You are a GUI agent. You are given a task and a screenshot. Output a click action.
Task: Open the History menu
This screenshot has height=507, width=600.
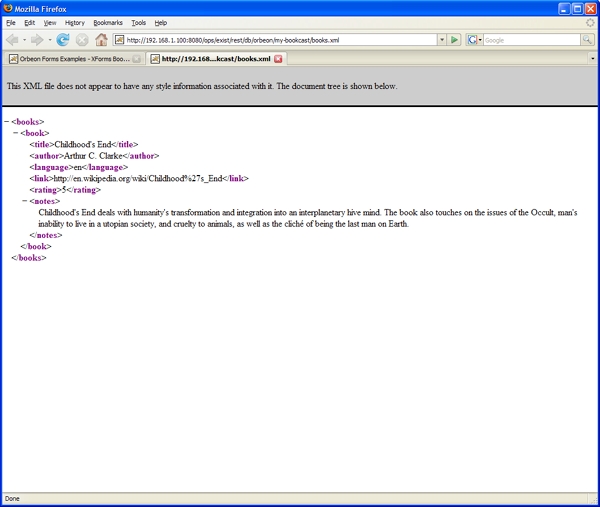(x=75, y=22)
